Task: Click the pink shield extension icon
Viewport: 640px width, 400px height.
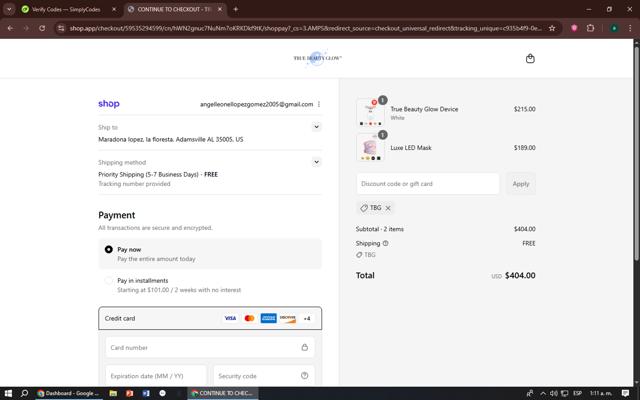Action: (574, 28)
